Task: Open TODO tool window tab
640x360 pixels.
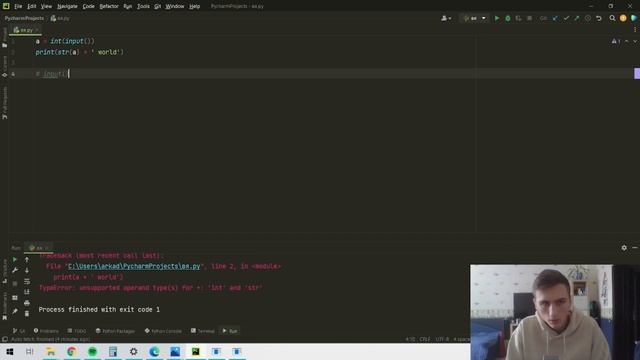Action: [77, 331]
